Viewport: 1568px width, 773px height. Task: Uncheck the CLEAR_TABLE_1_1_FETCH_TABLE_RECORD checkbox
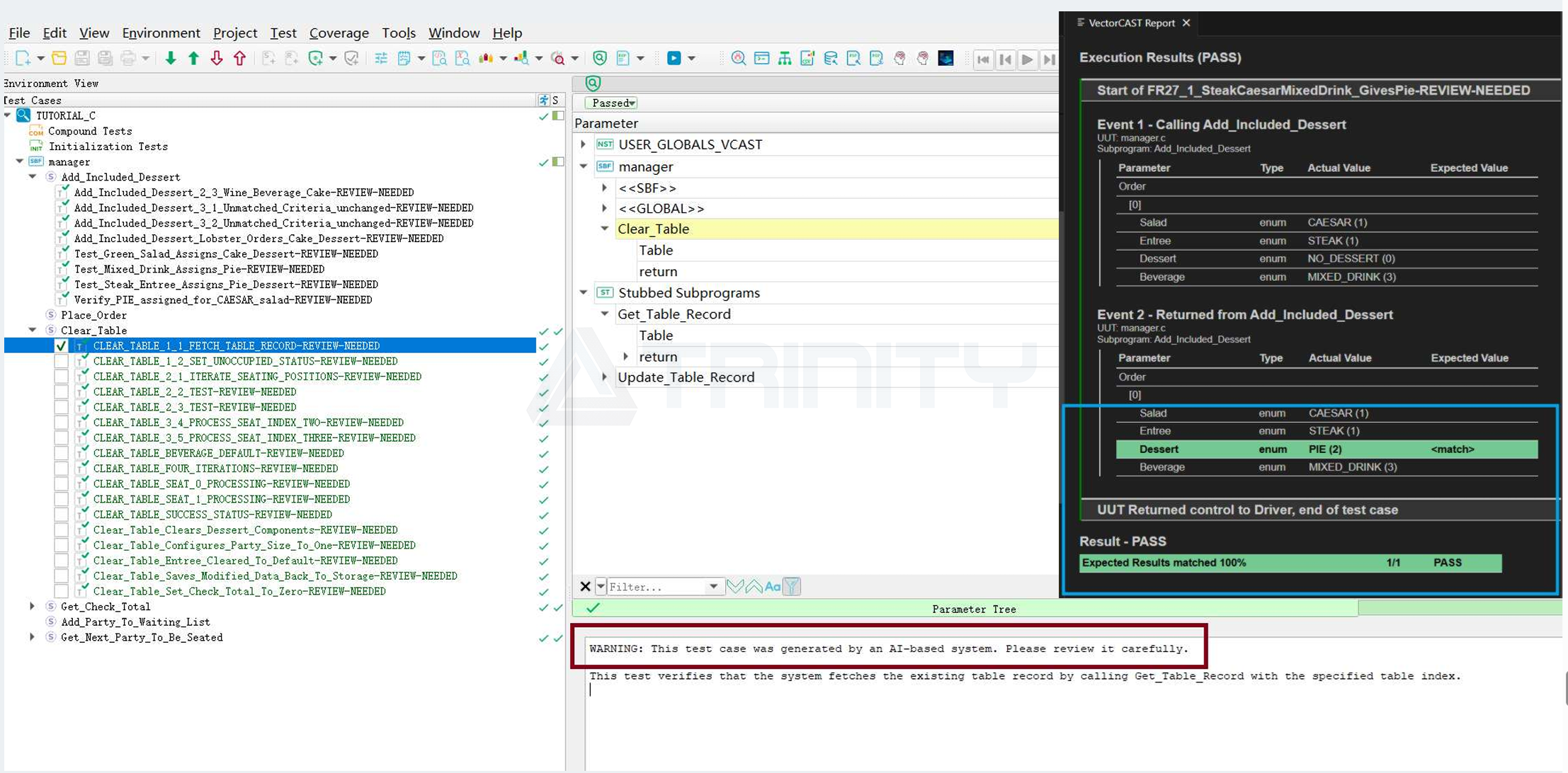tap(62, 346)
